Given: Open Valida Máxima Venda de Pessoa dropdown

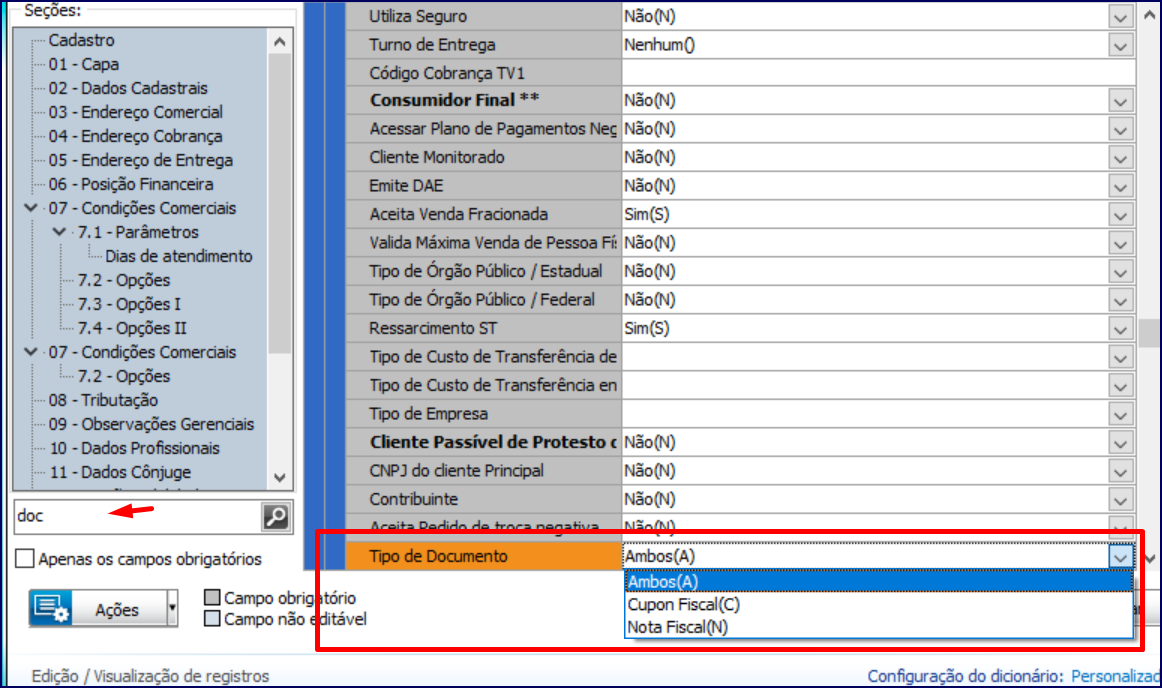Looking at the screenshot, I should click(x=1120, y=243).
